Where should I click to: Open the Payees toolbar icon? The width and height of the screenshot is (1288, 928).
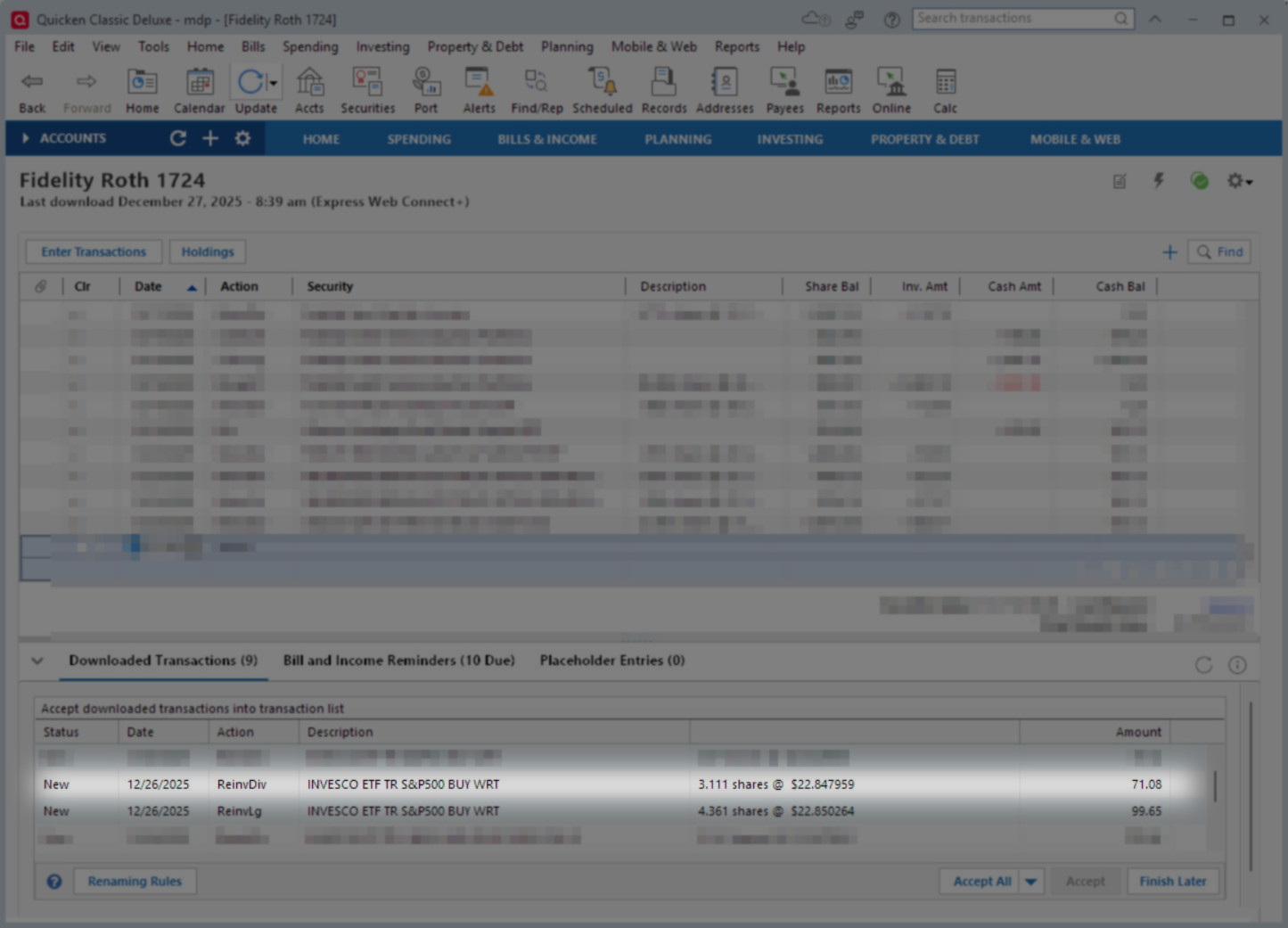(x=784, y=90)
